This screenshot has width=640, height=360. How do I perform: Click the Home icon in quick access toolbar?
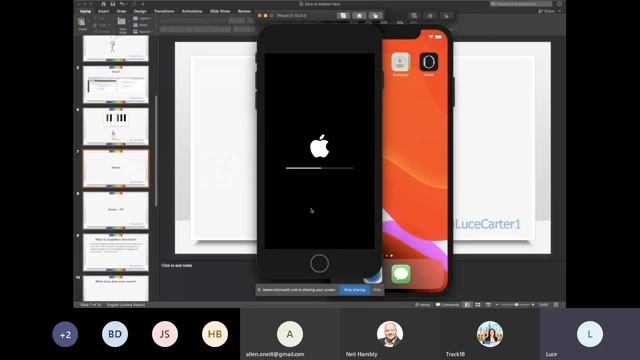[103, 4]
